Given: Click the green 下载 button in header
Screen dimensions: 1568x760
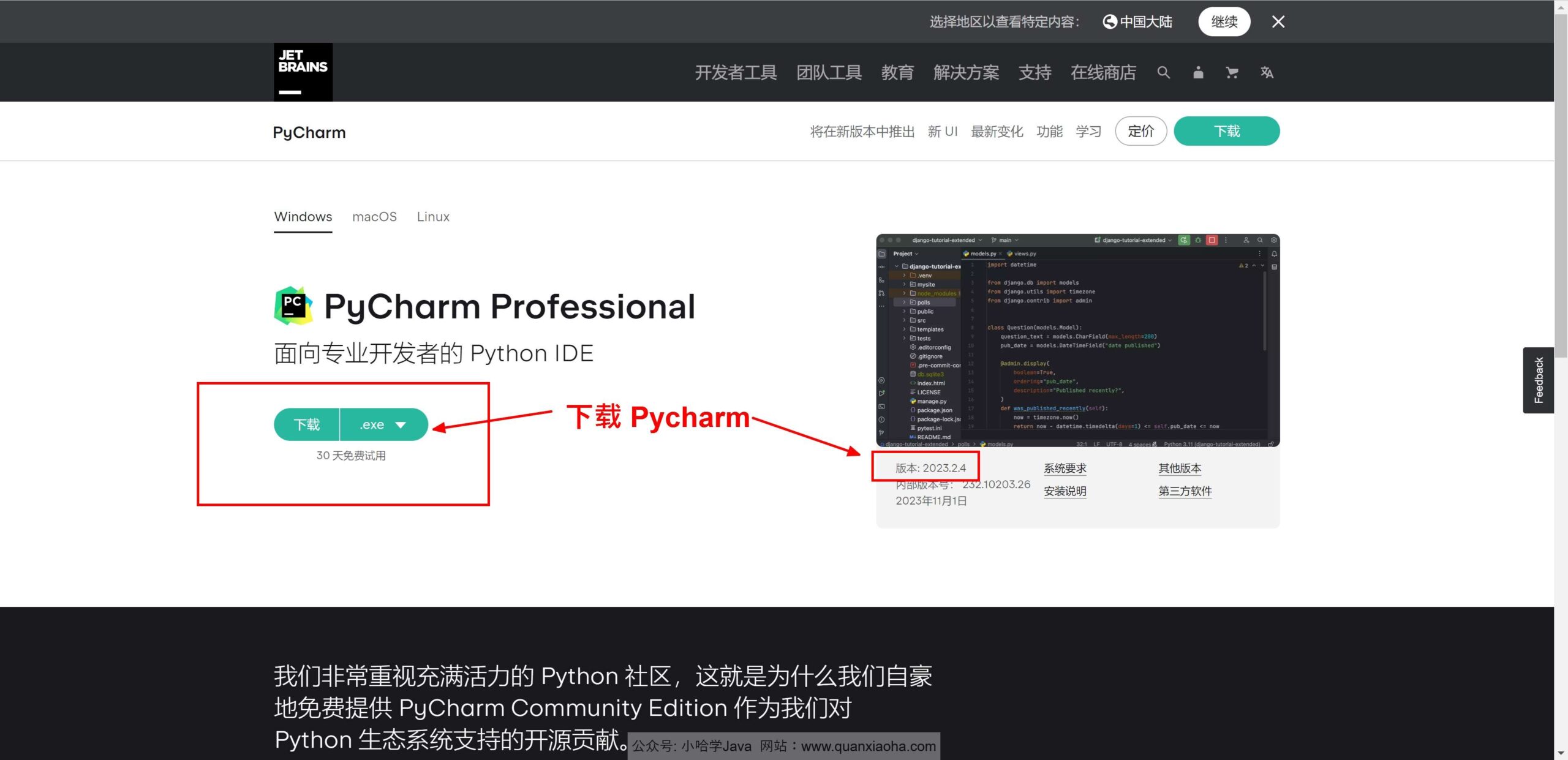Looking at the screenshot, I should coord(1226,131).
